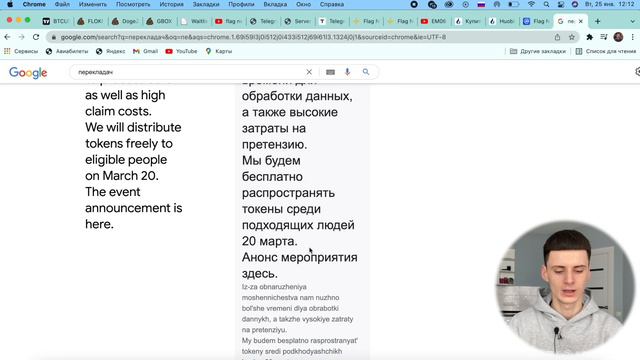This screenshot has width=640, height=360.
Task: Open the Изменить menu
Action: tap(93, 4)
